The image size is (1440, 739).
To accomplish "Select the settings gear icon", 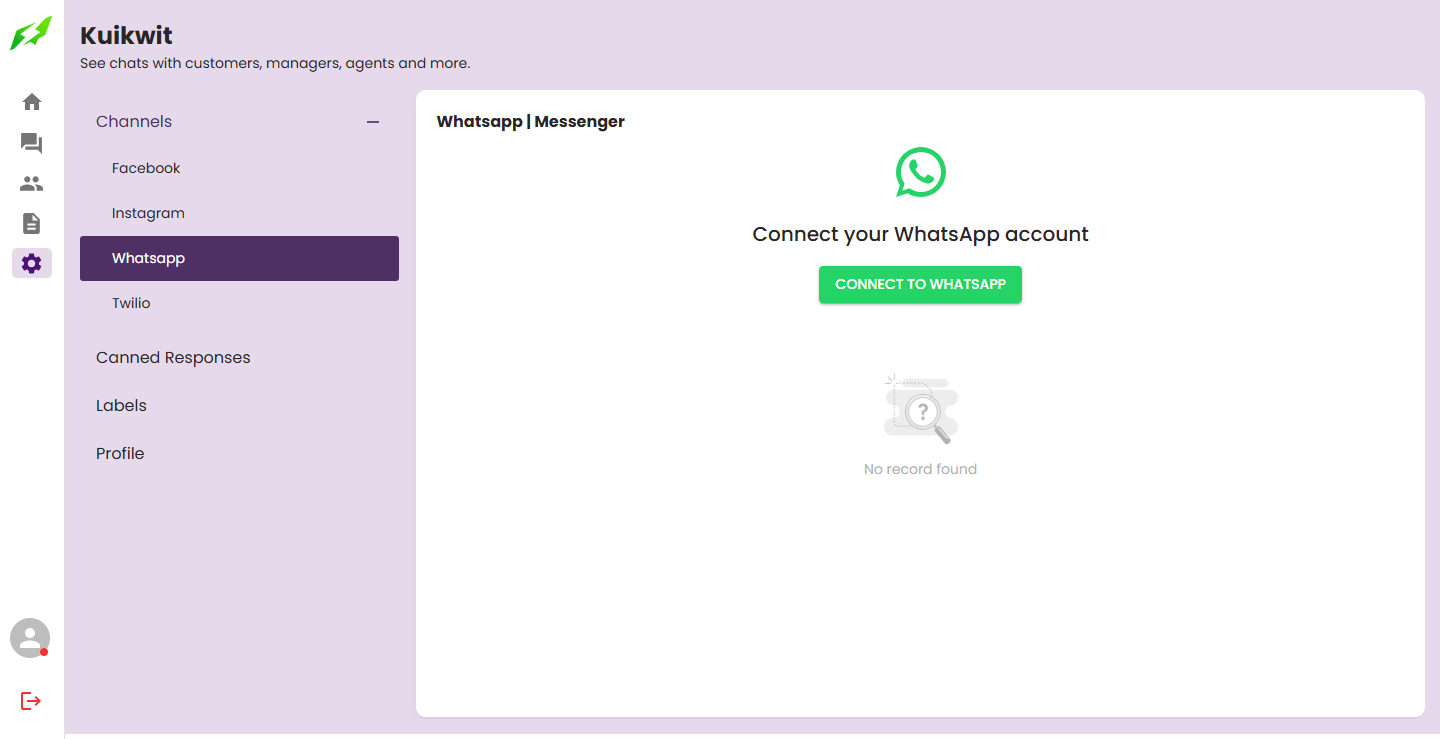I will [x=32, y=263].
